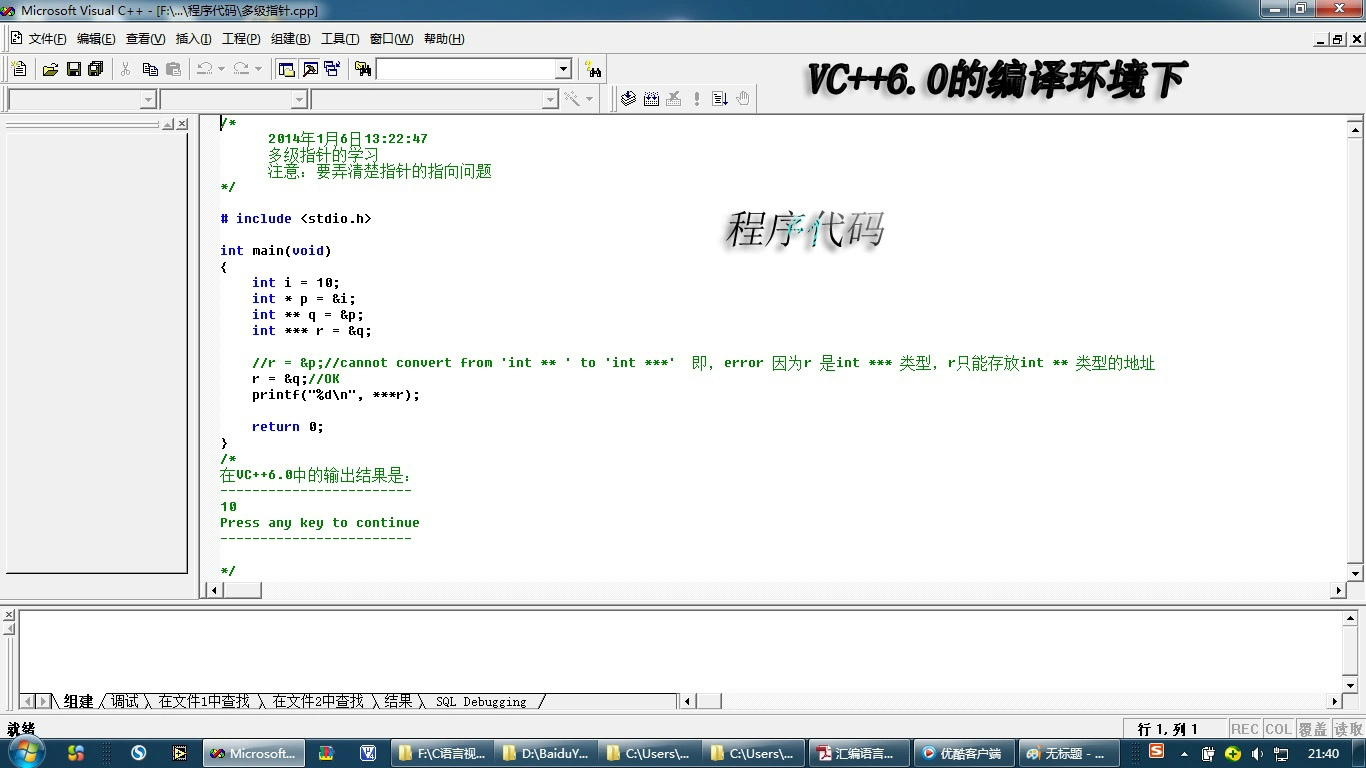This screenshot has width=1366, height=768.
Task: Click the editor vertical scrollbar up arrow
Action: coord(1355,129)
